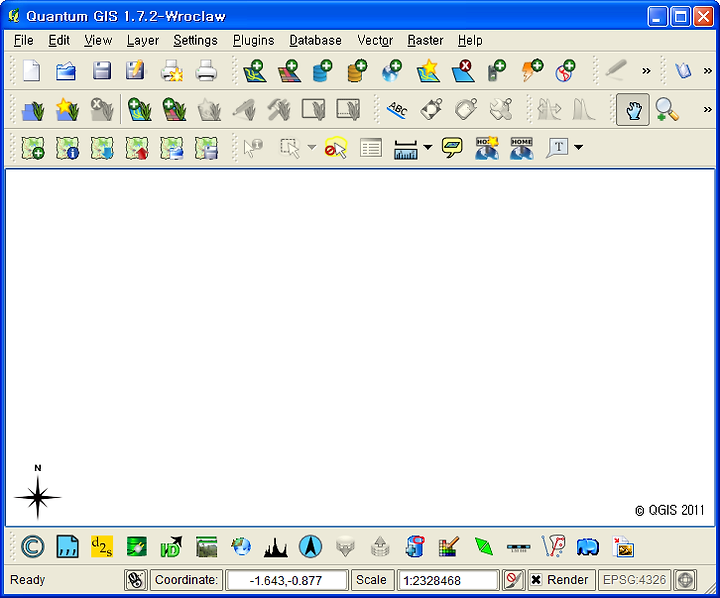This screenshot has width=720, height=598.
Task: Add a WMS layer with globe icon
Action: 392,71
